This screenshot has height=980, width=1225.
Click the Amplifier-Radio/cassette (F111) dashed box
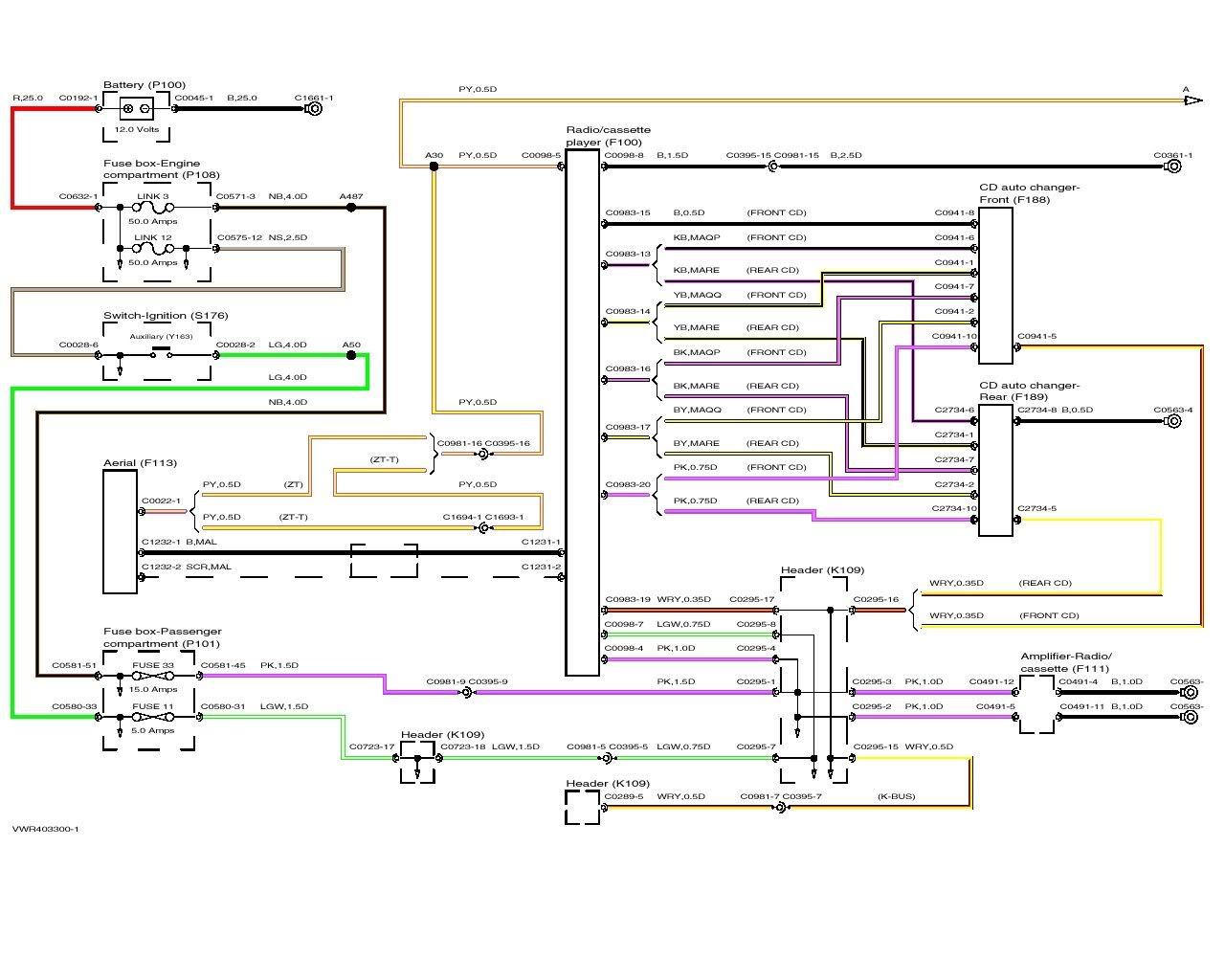(1036, 704)
